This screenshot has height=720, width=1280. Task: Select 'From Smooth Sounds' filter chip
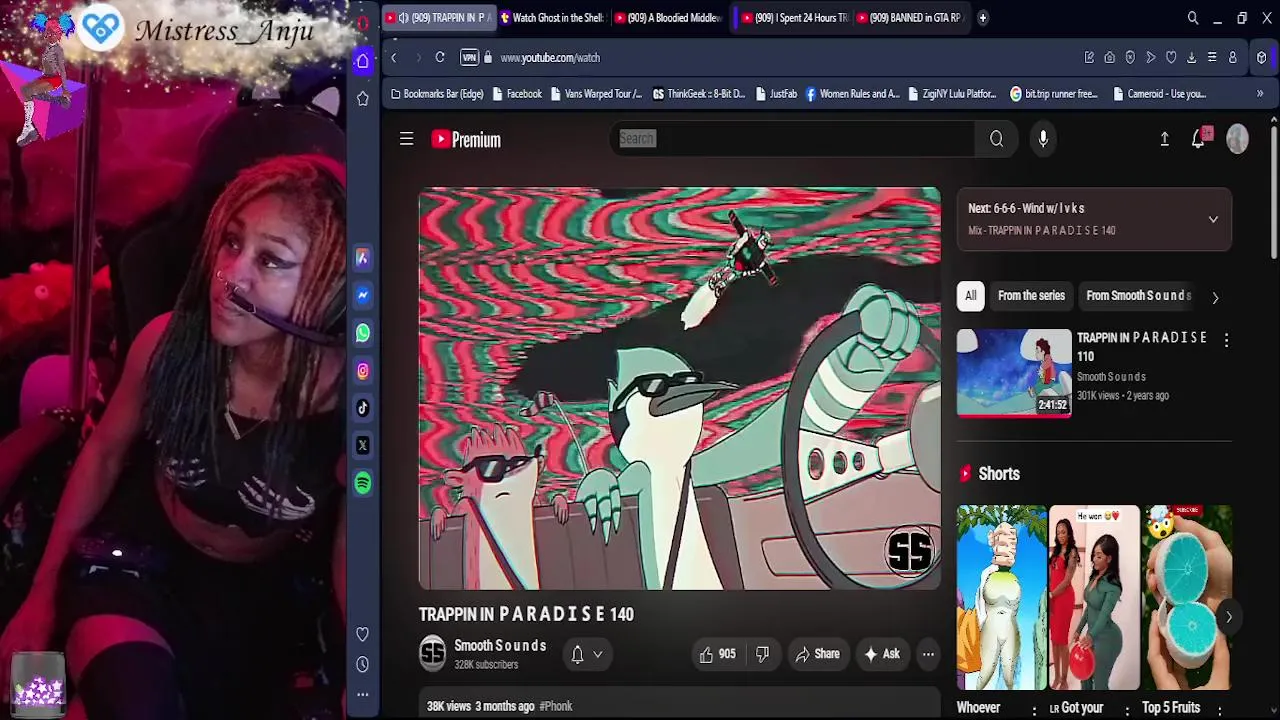tap(1139, 296)
